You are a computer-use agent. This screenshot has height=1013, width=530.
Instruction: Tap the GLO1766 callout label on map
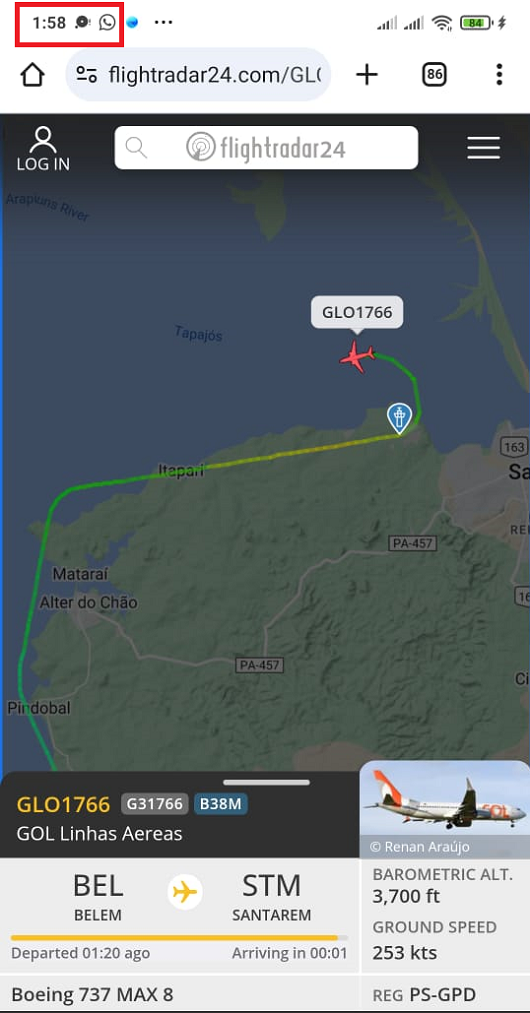[x=357, y=313]
